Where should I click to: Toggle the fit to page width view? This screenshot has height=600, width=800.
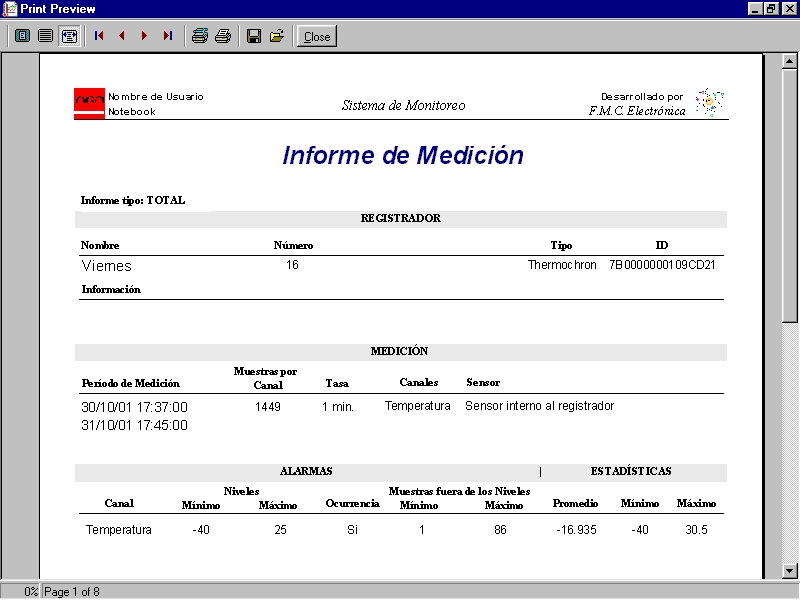point(69,36)
